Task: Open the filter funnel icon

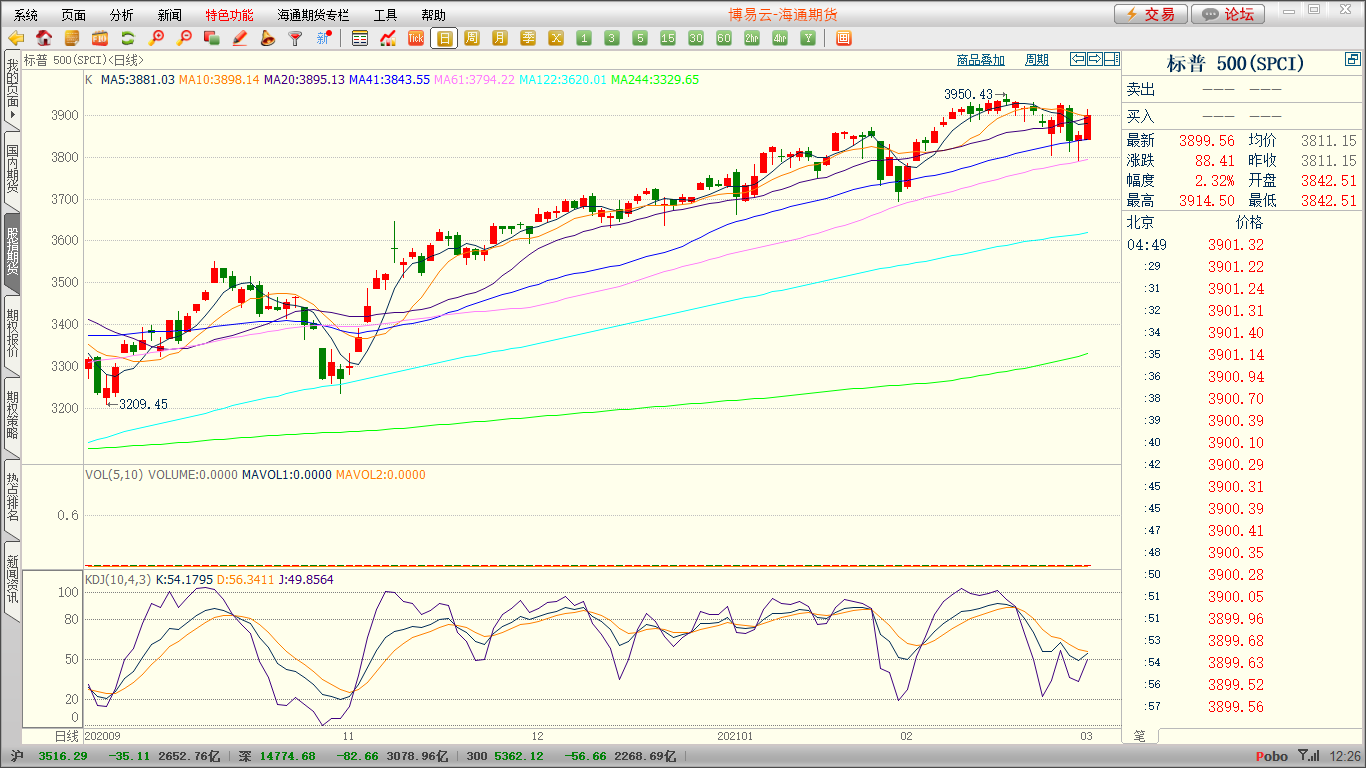Action: click(295, 39)
